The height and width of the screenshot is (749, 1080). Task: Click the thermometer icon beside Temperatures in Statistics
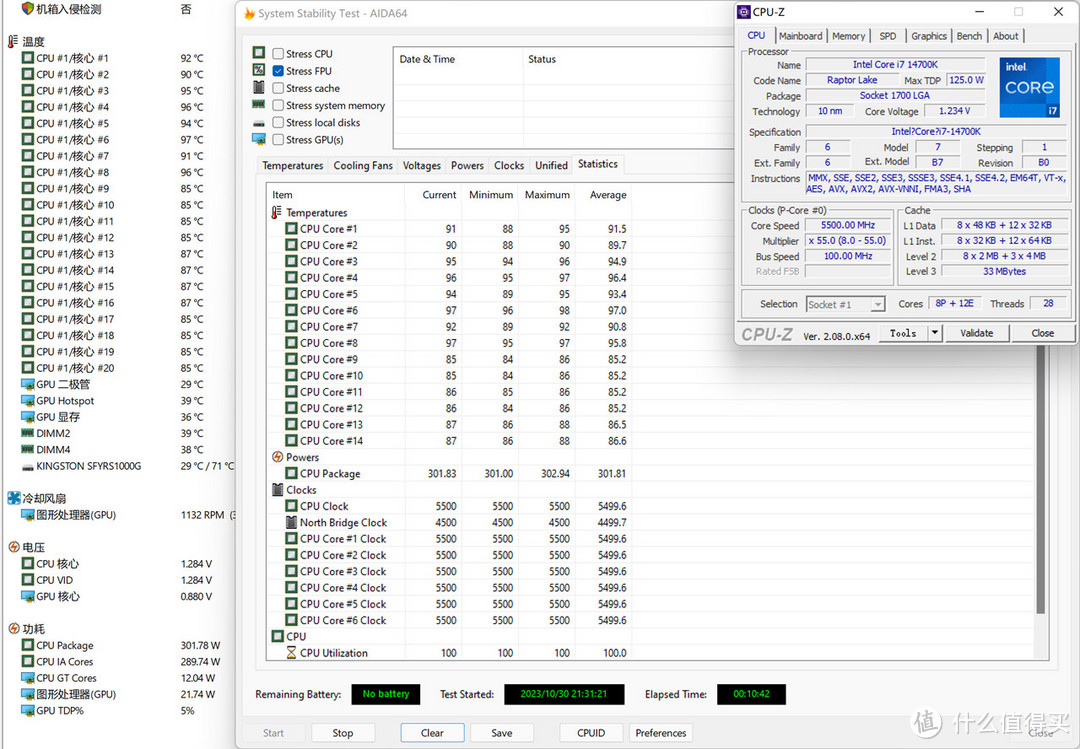point(277,212)
